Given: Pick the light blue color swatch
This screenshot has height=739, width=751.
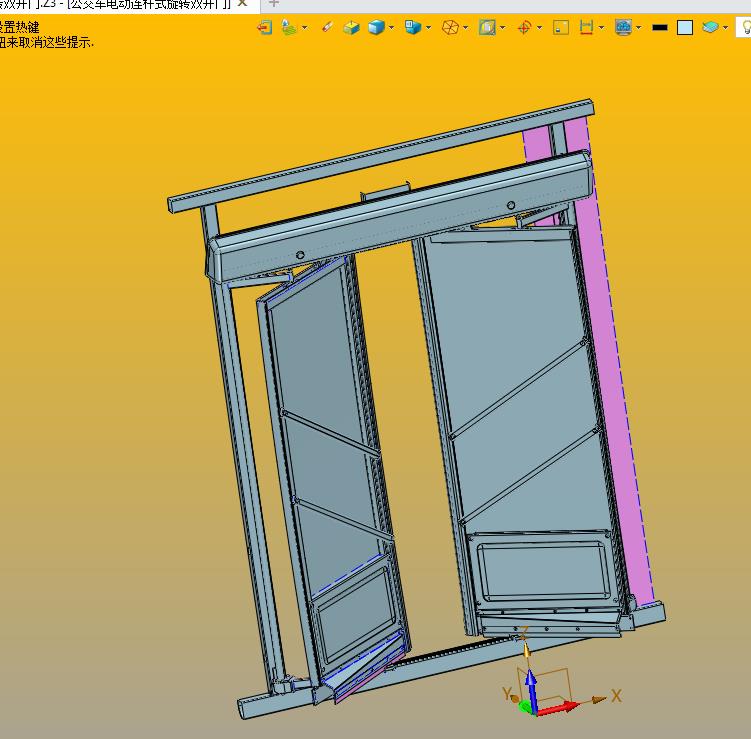Looking at the screenshot, I should [685, 27].
